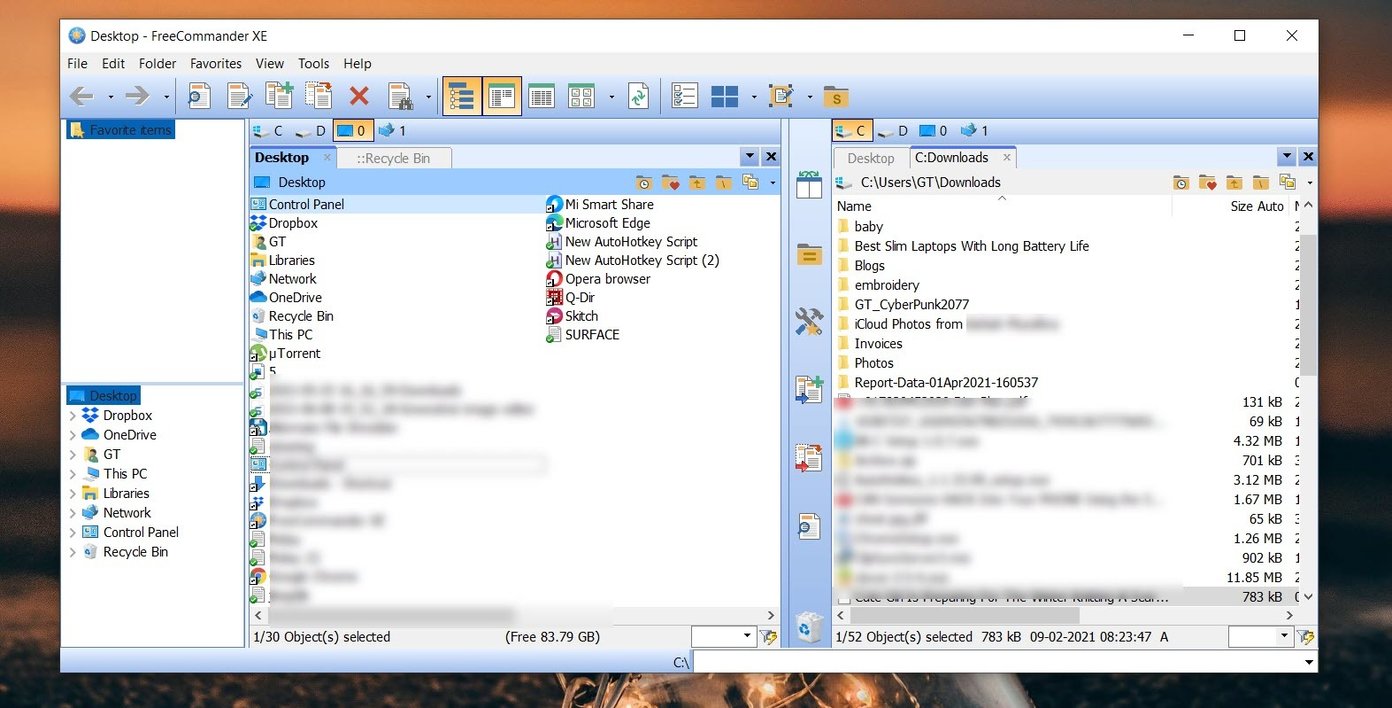The image size is (1392, 708).
Task: Open the Favorites menu
Action: point(216,63)
